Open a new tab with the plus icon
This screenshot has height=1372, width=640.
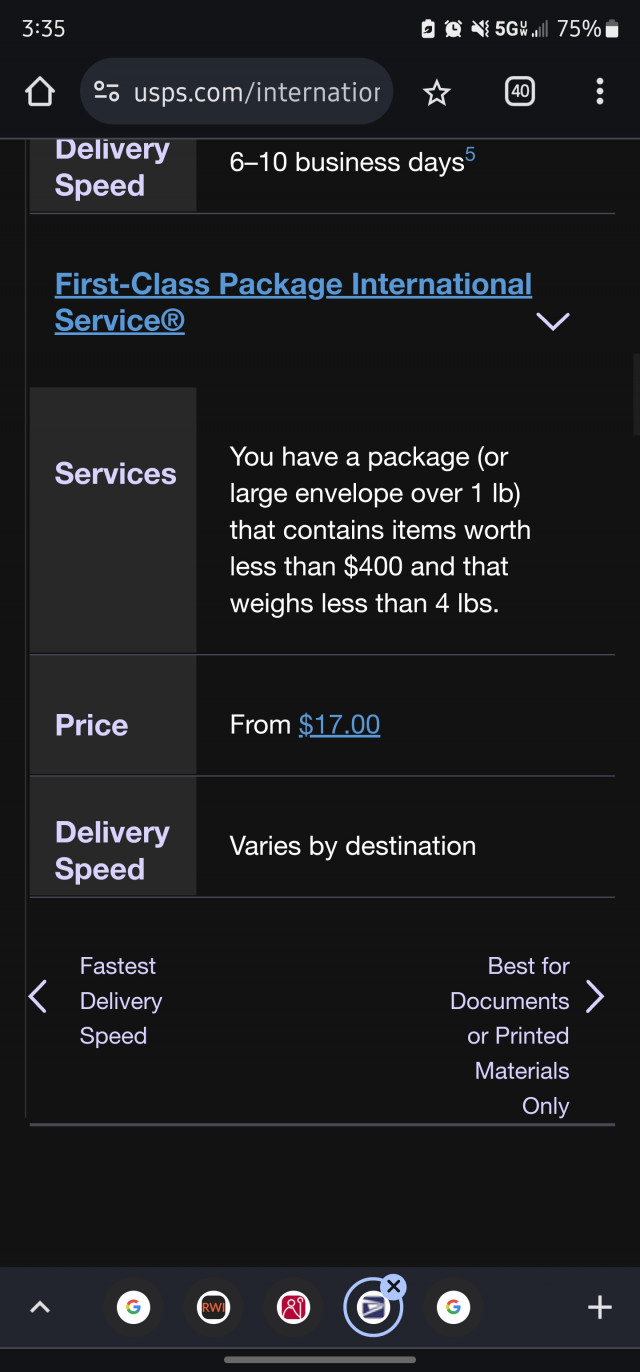click(598, 1307)
